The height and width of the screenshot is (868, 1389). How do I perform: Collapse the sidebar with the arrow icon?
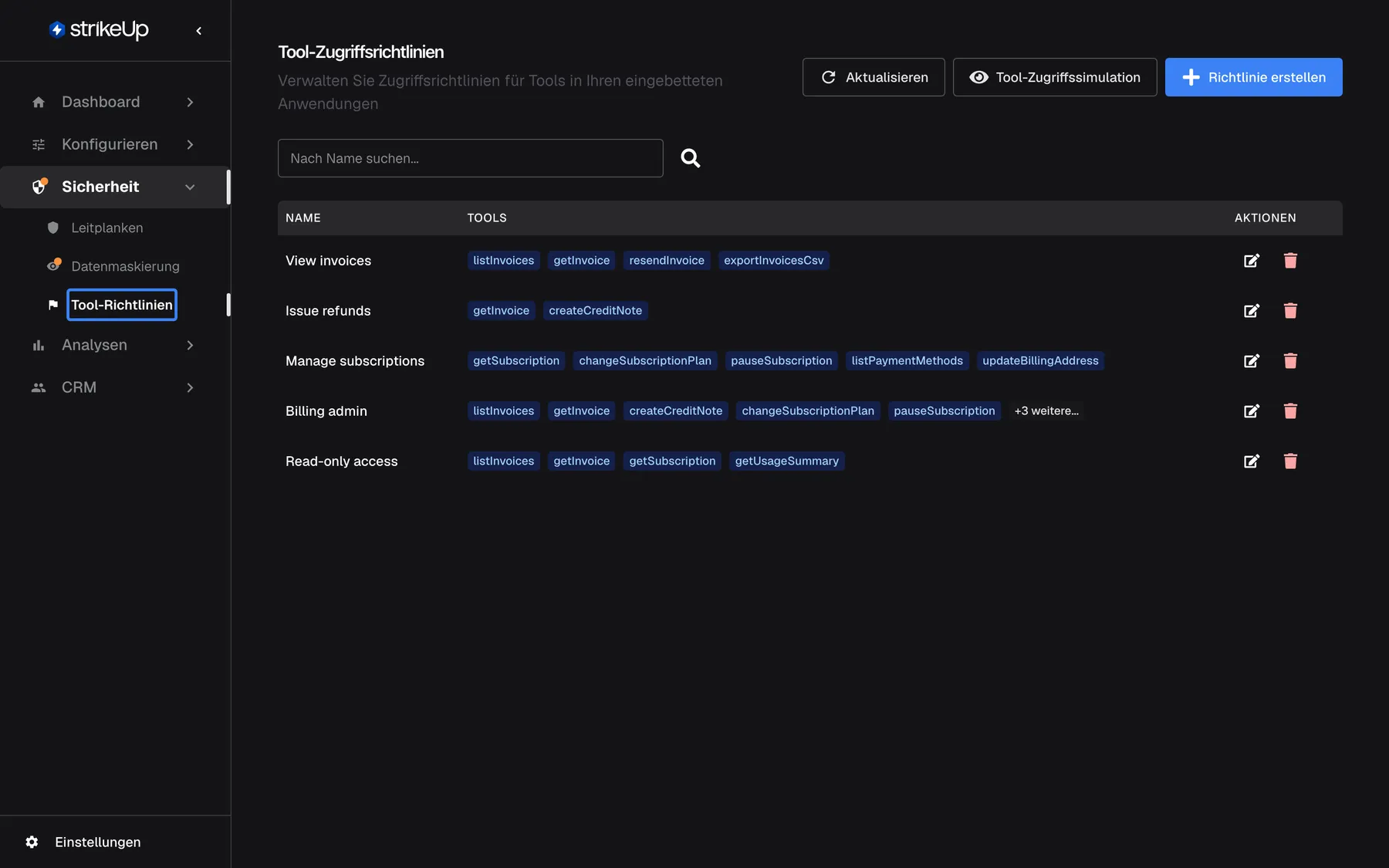[x=199, y=31]
